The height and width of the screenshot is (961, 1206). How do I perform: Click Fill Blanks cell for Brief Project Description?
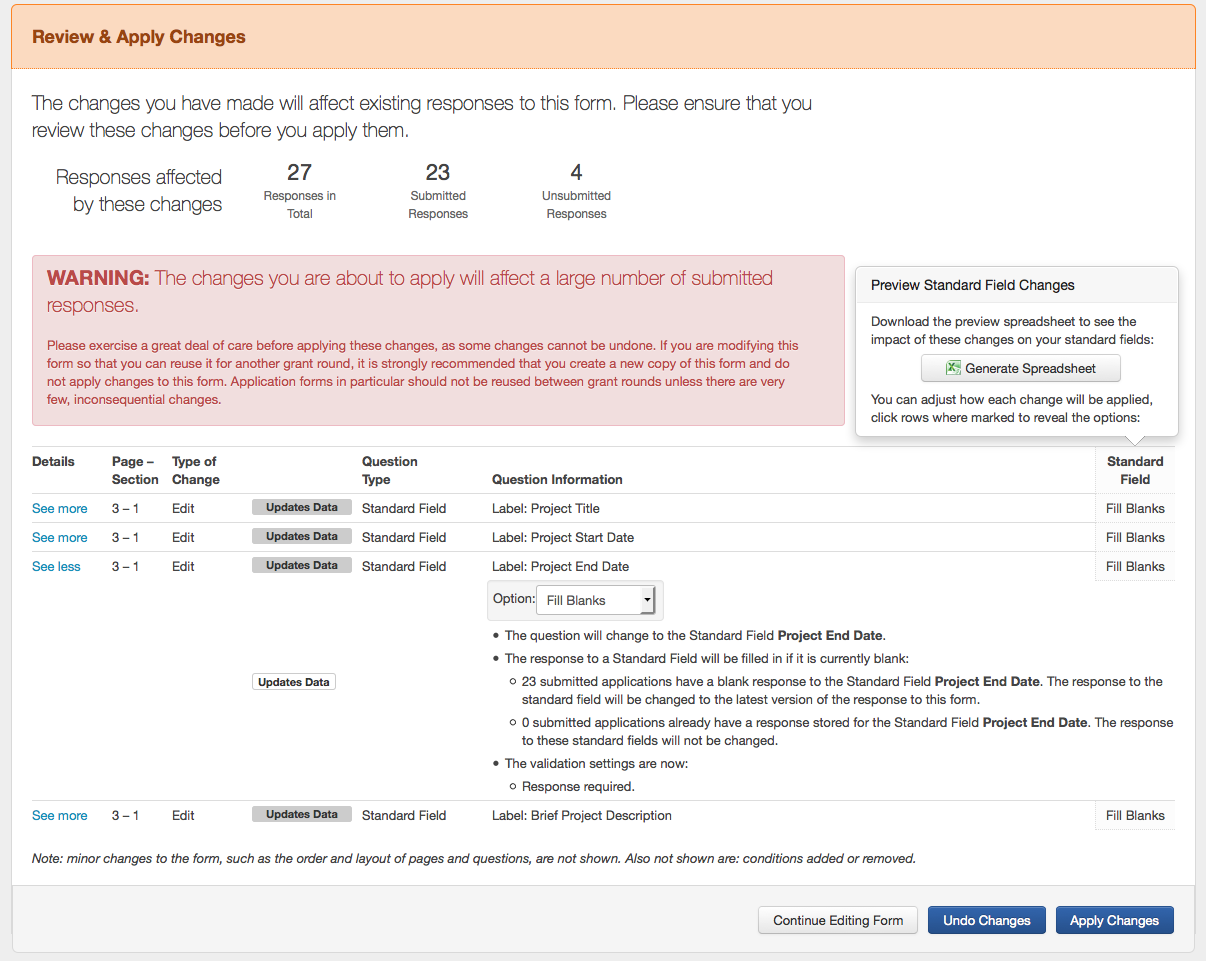[x=1135, y=815]
